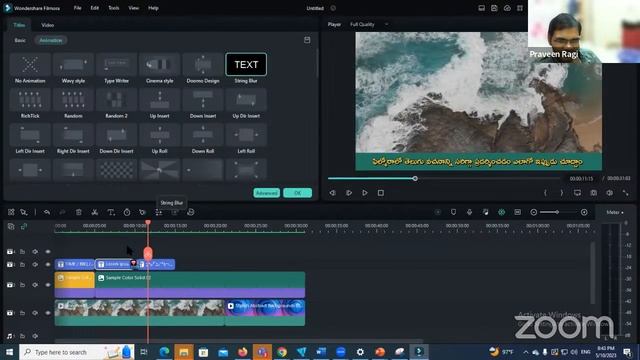Lock the title clips track
The height and width of the screenshot is (360, 640).
22,264
